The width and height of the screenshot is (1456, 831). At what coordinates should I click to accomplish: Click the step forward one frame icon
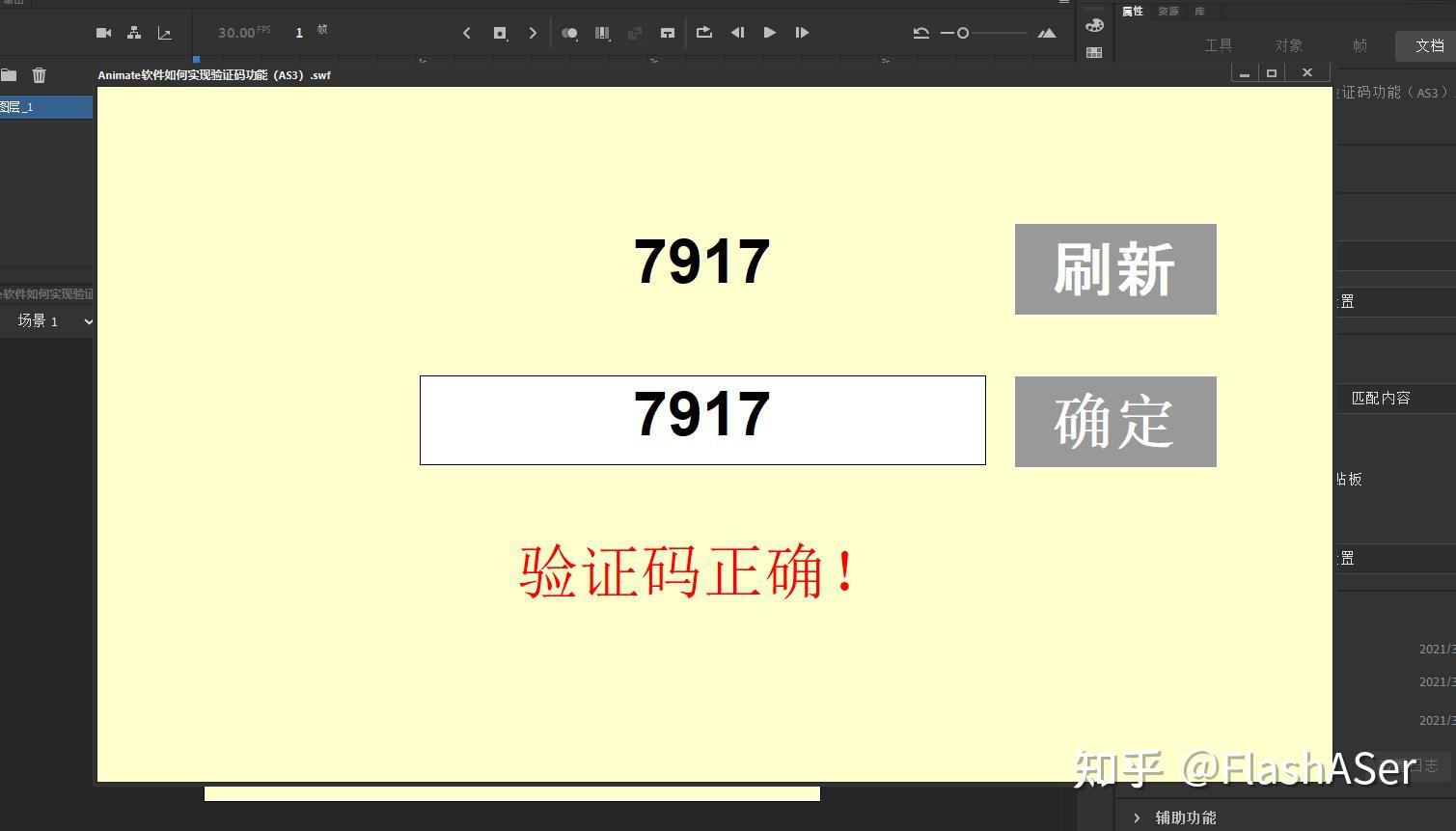[802, 32]
